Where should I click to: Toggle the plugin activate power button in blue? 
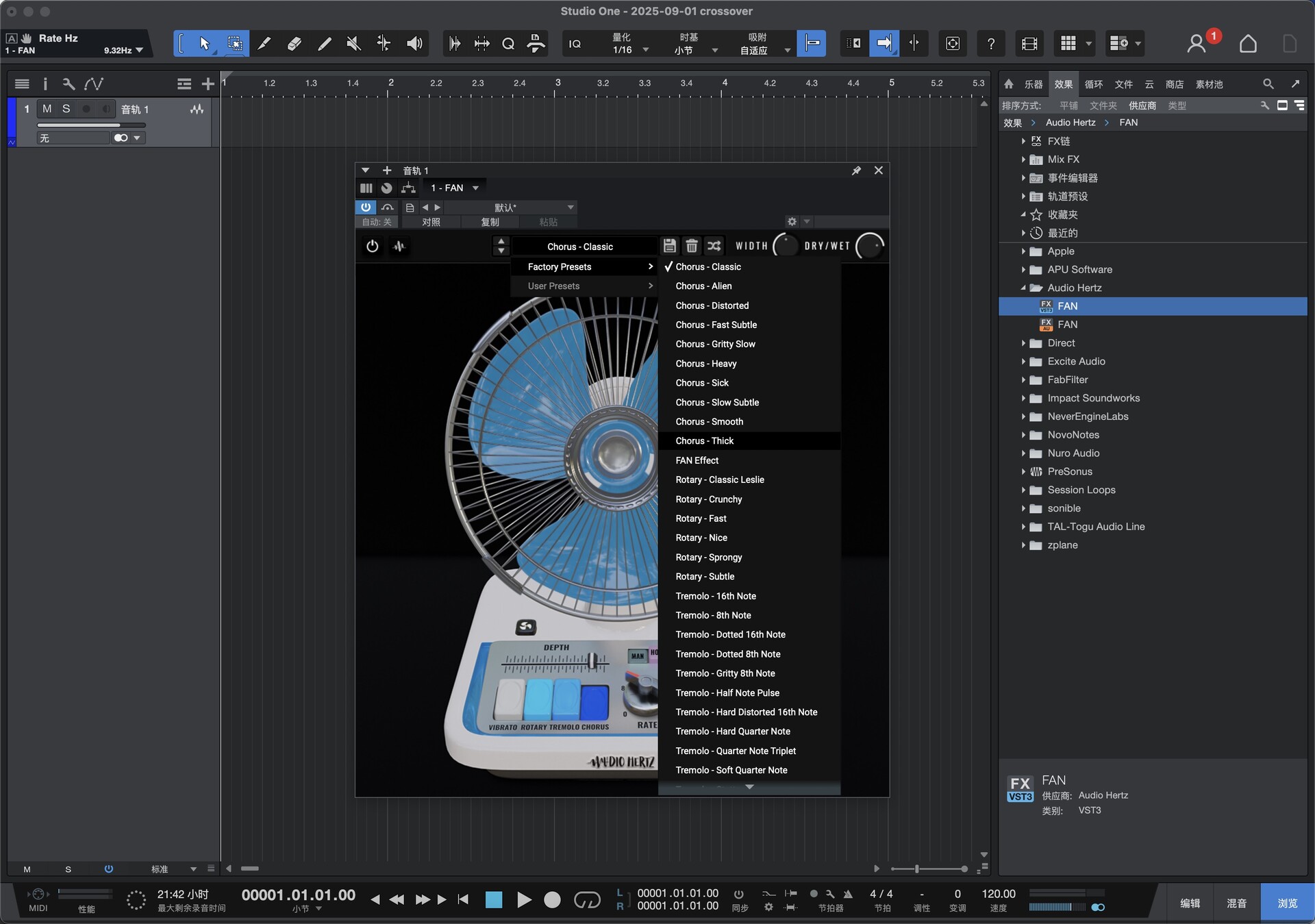tap(366, 208)
